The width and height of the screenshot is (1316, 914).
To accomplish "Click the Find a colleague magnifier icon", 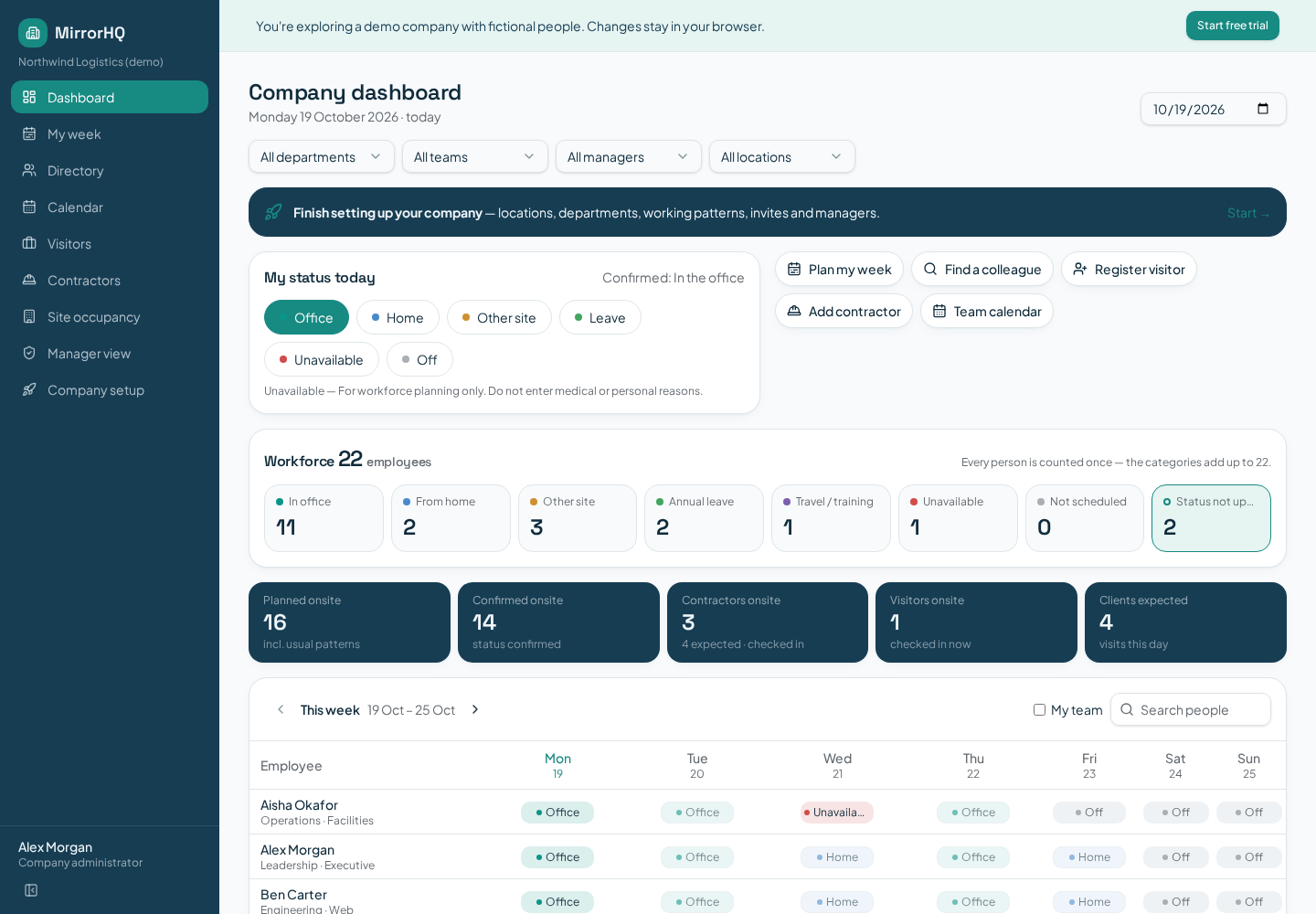I will [x=930, y=270].
